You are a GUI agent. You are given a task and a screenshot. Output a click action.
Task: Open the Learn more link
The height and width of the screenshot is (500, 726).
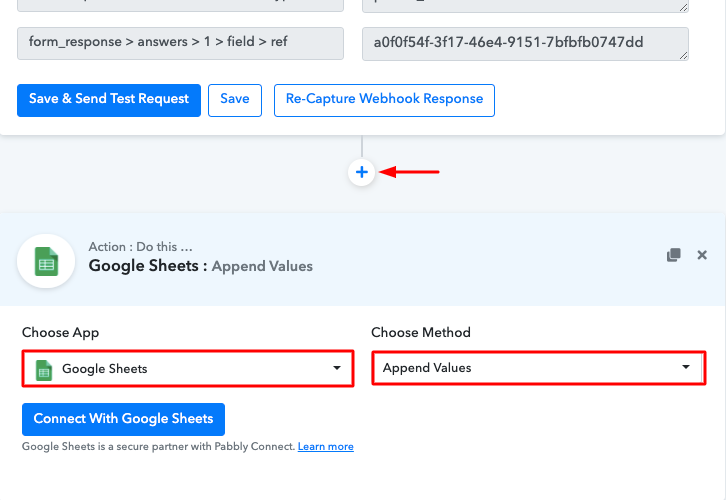coord(325,447)
